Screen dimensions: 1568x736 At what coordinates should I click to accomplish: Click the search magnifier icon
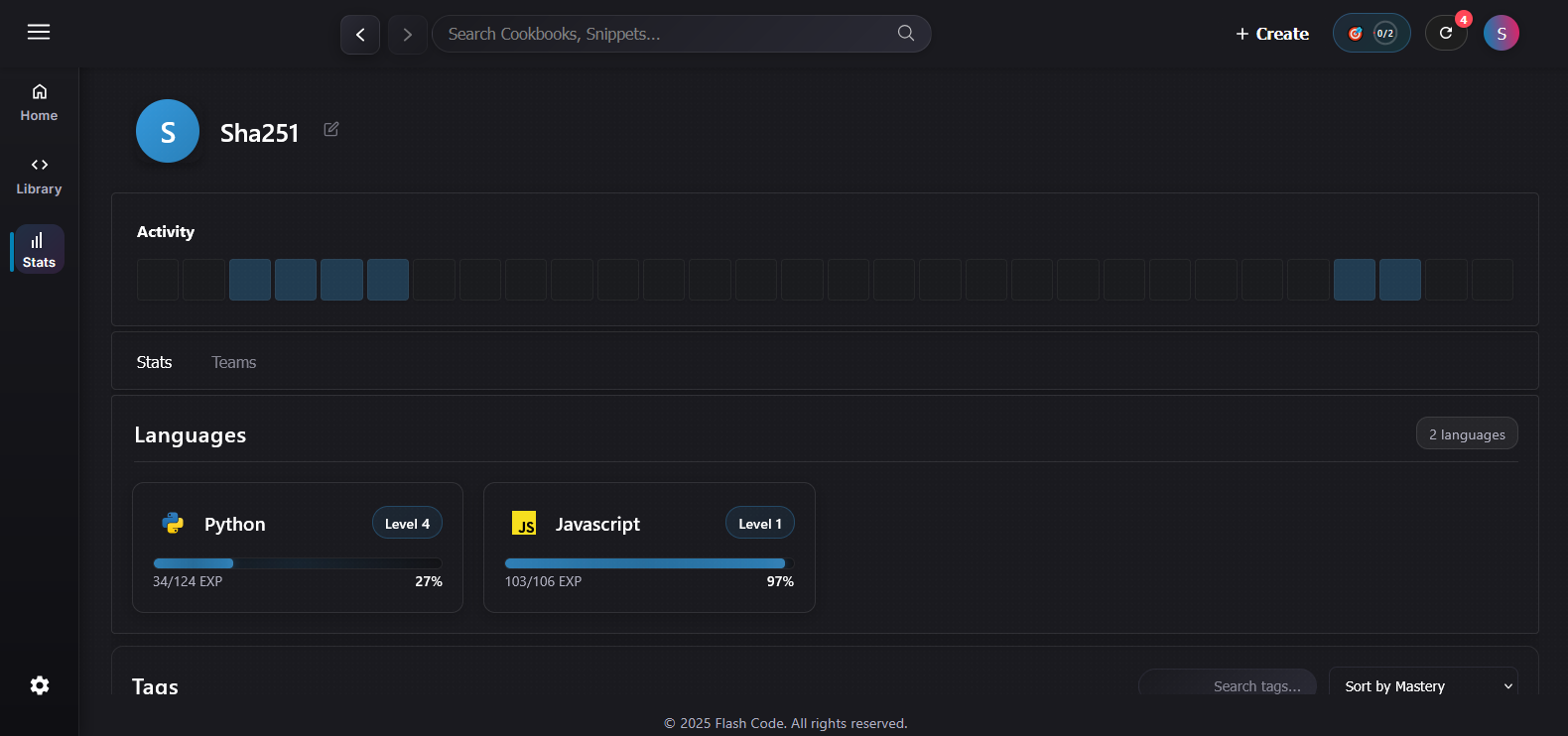pyautogui.click(x=905, y=33)
